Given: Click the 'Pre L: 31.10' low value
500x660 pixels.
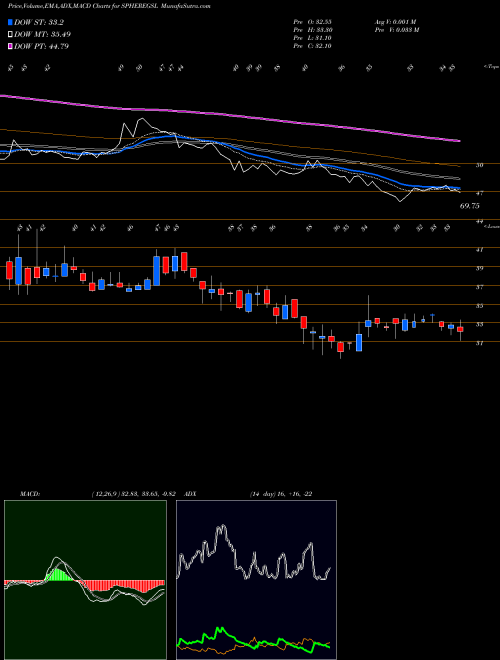Looking at the screenshot, I should click(313, 38).
